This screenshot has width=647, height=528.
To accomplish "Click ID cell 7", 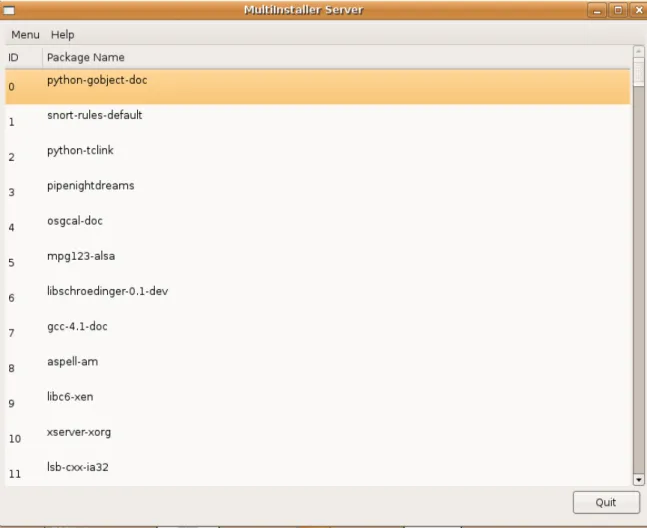I will [x=12, y=333].
